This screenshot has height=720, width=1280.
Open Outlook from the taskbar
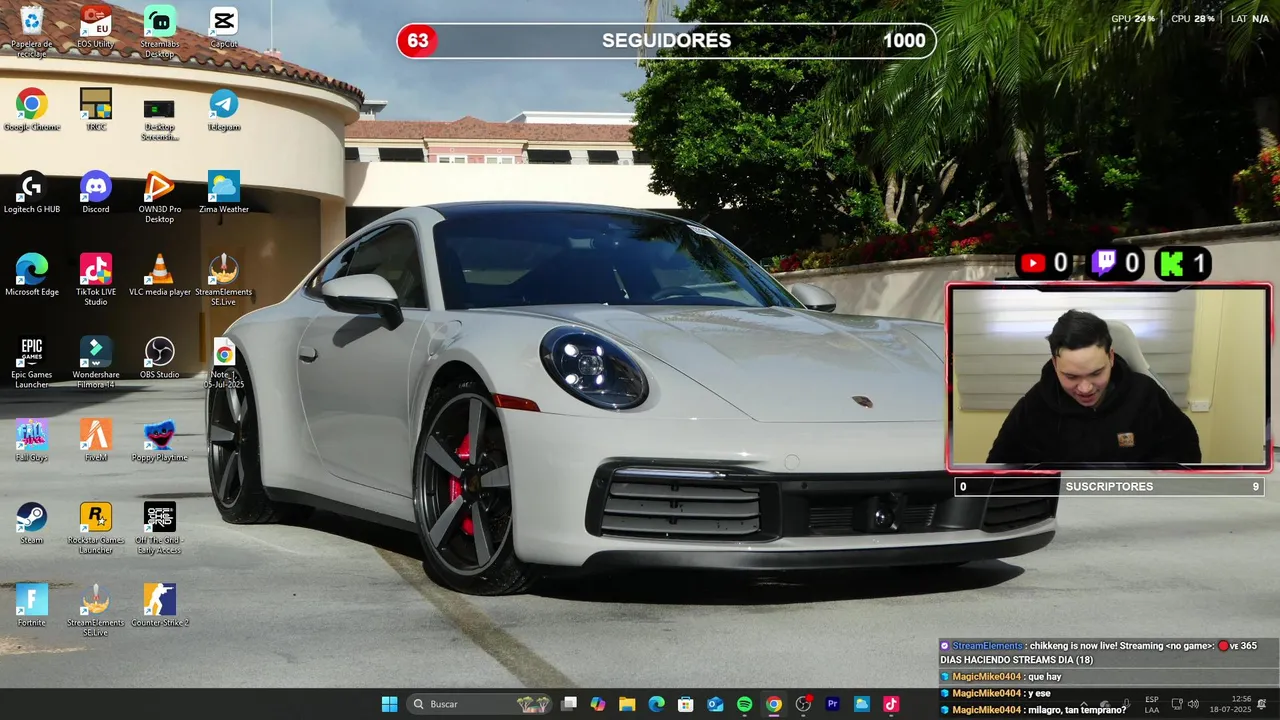tap(715, 704)
